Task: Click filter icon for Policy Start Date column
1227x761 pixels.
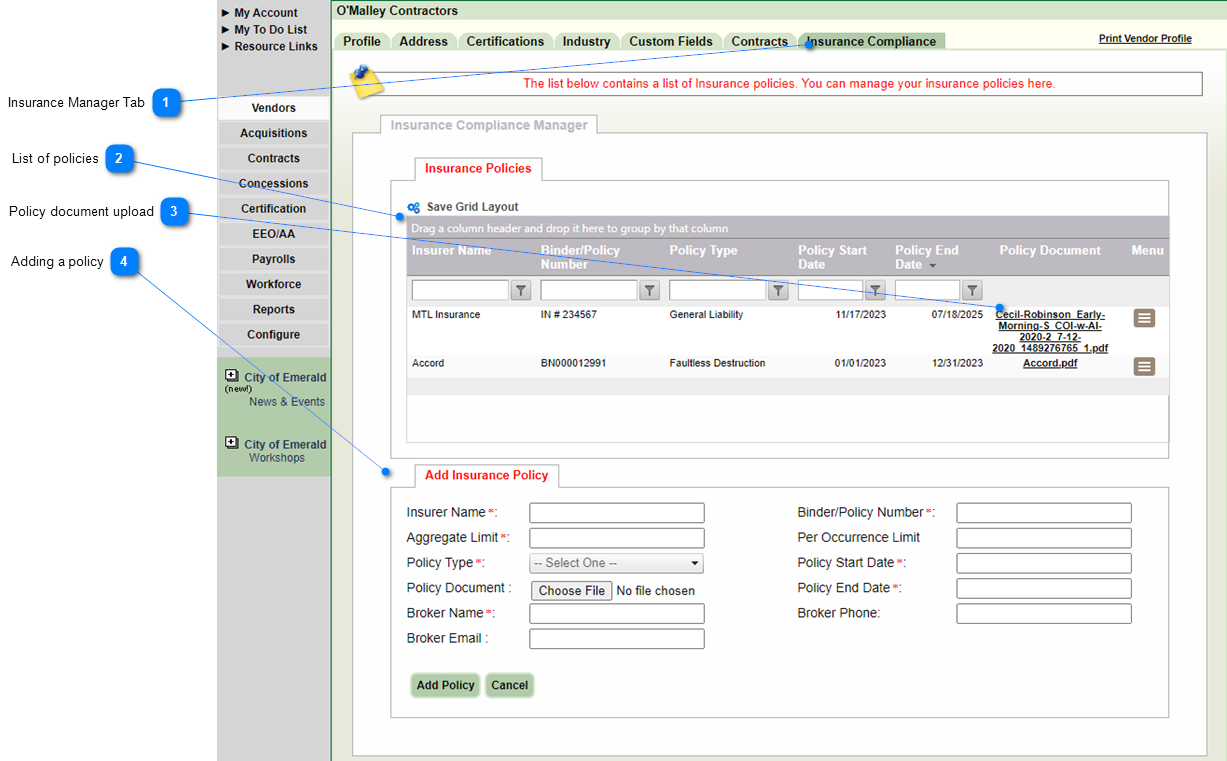Action: coord(875,291)
